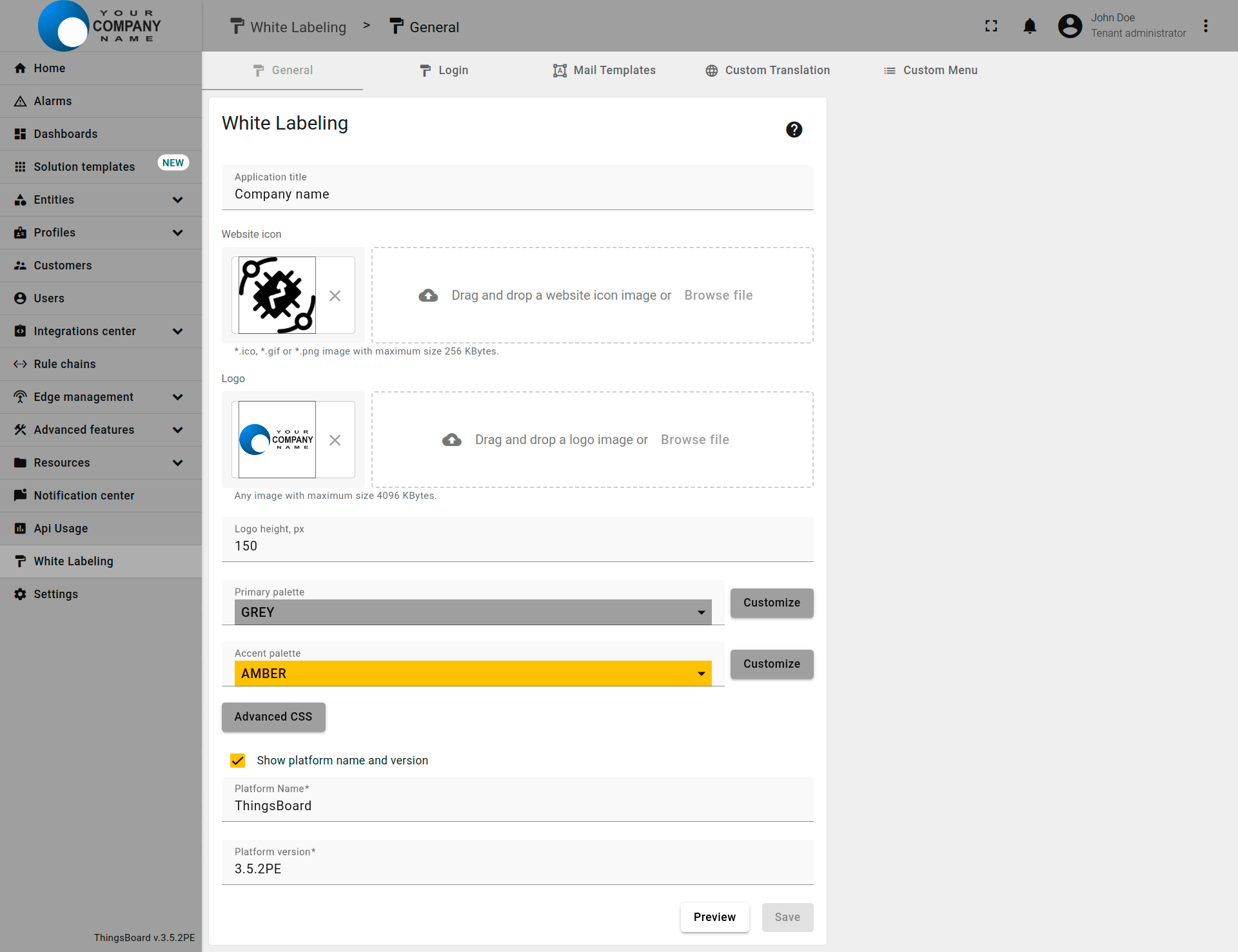
Task: Open the three-dot user menu
Action: coord(1205,26)
